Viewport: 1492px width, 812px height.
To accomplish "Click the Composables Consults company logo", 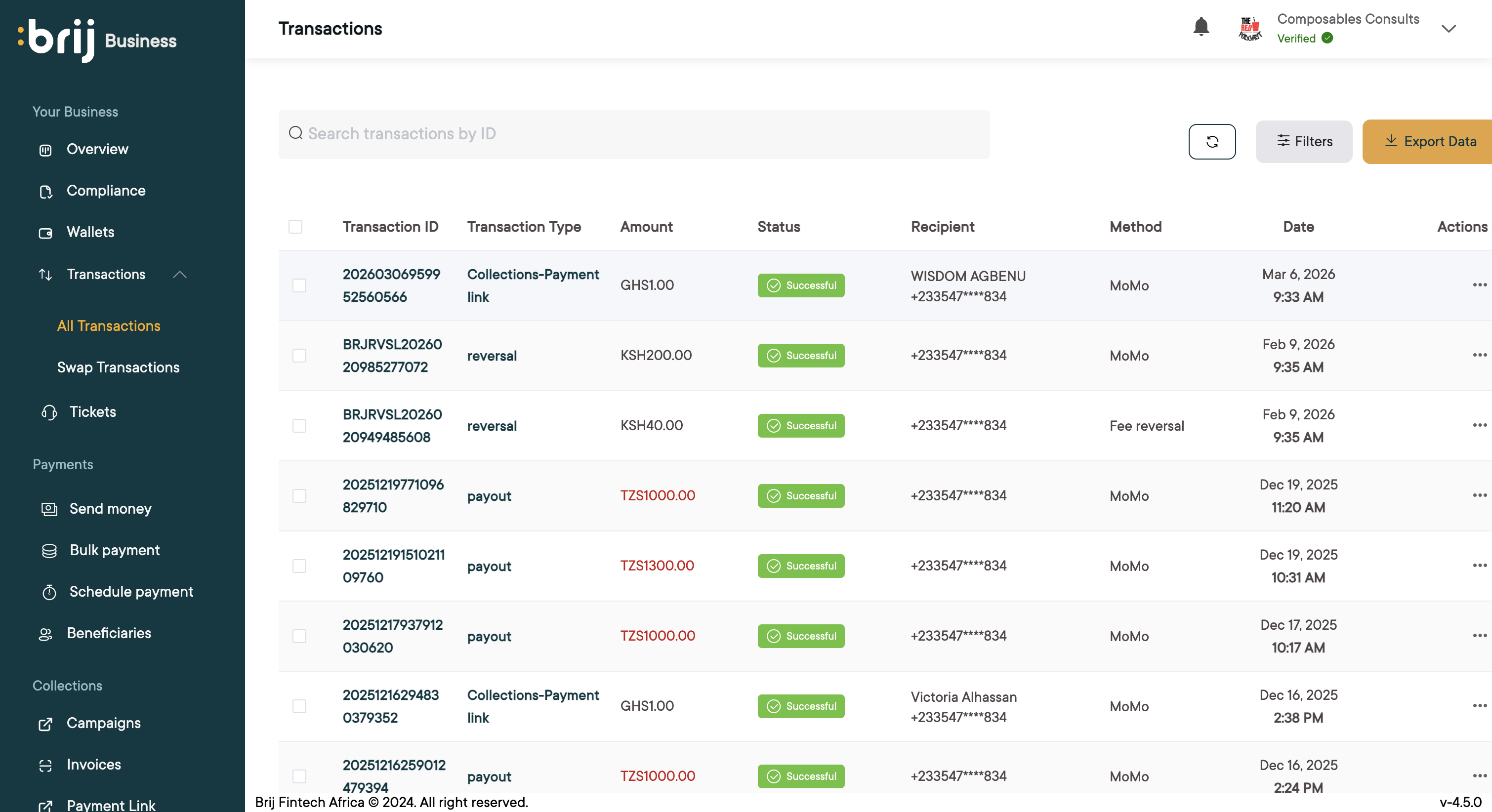I will pos(1249,28).
